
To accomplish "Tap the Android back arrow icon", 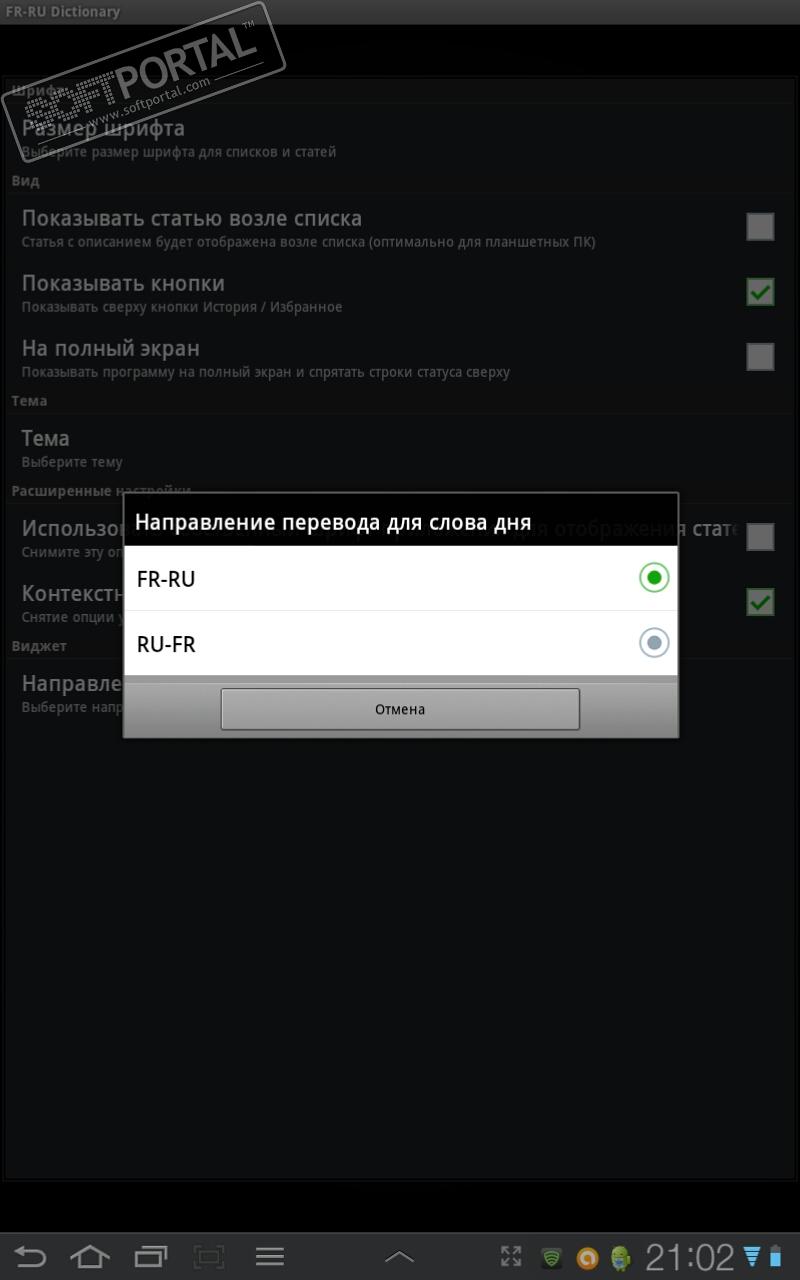I will point(30,1256).
